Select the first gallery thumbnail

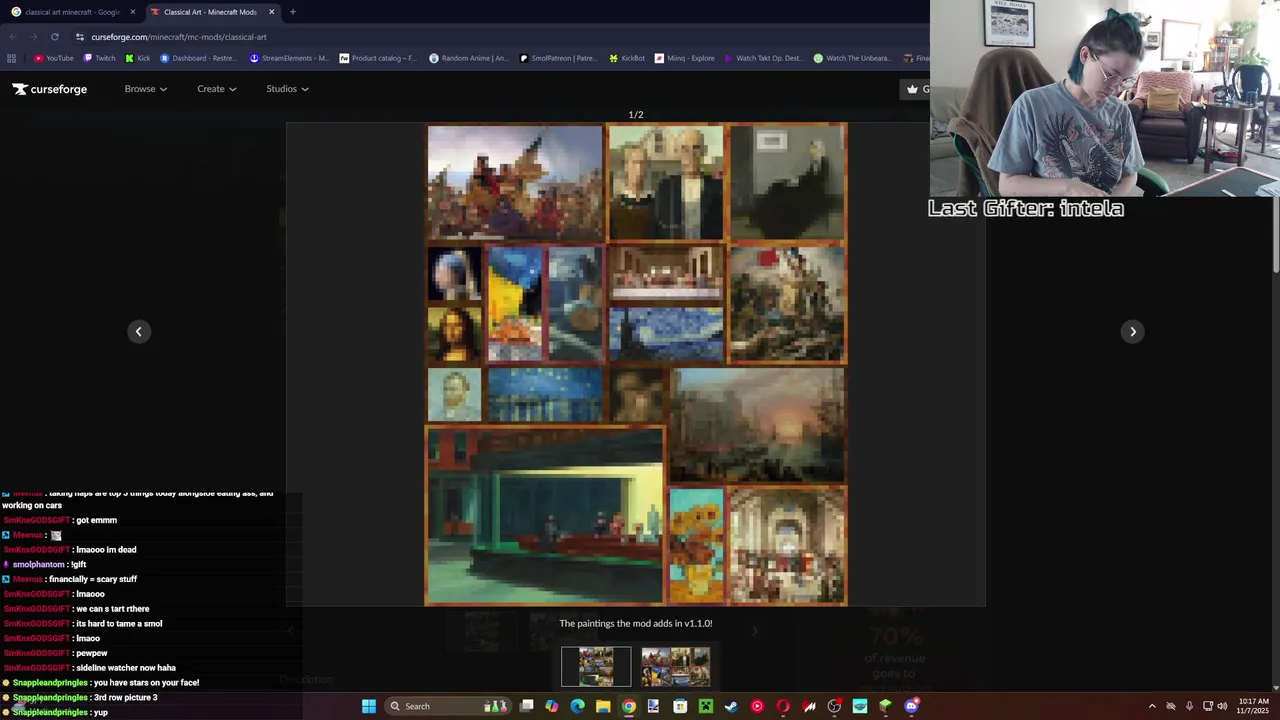[x=596, y=667]
